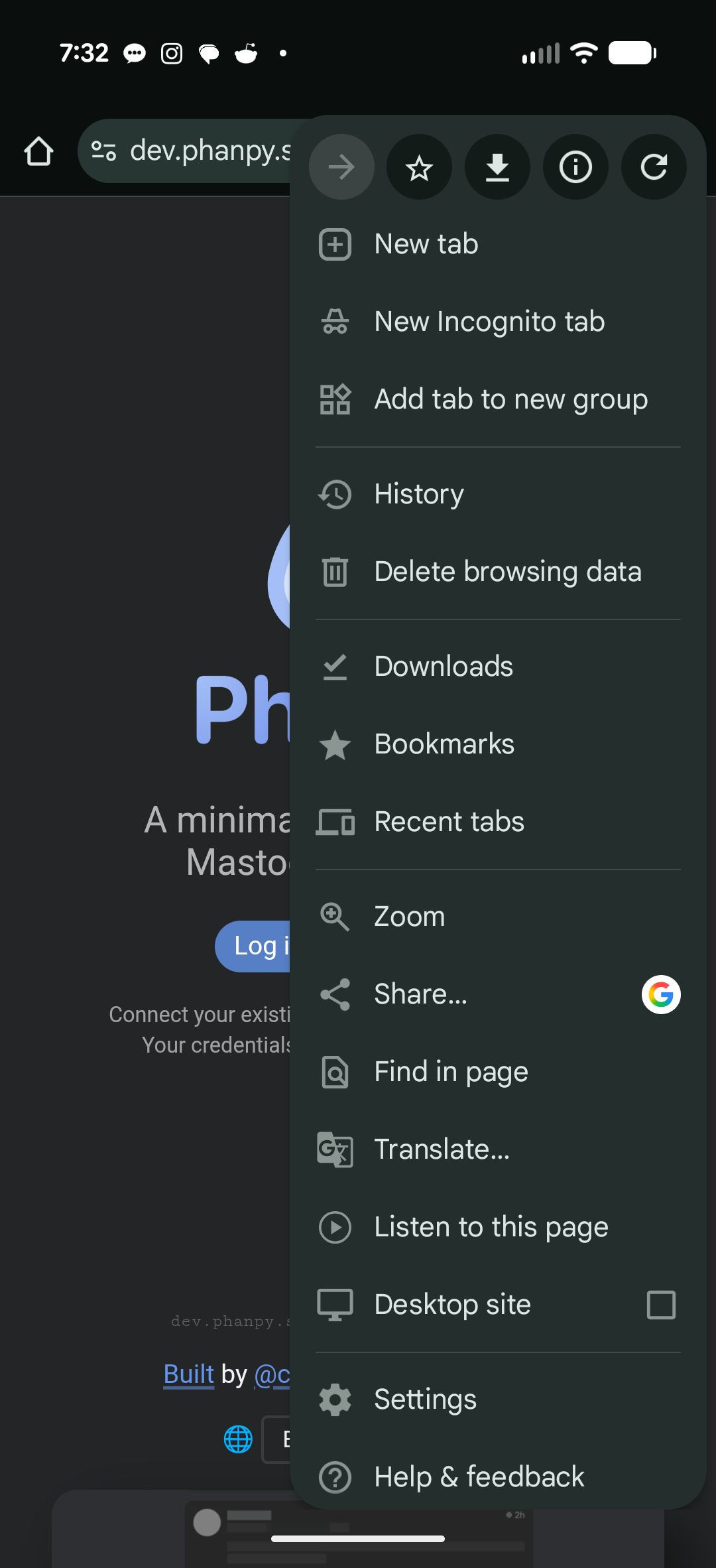Tap the forward arrow navigation icon
Viewport: 716px width, 1568px height.
[x=341, y=167]
